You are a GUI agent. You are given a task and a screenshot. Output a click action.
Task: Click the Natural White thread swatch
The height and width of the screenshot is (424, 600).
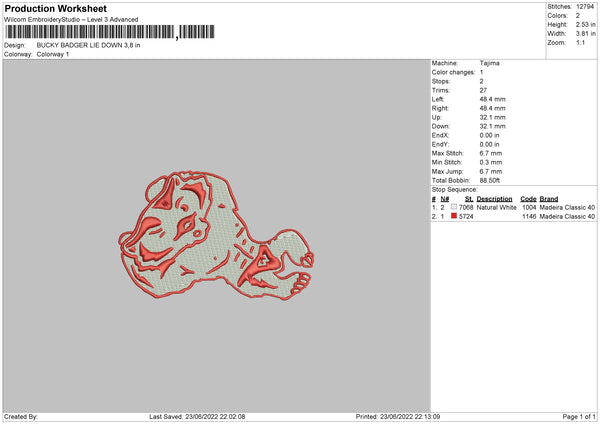point(454,207)
